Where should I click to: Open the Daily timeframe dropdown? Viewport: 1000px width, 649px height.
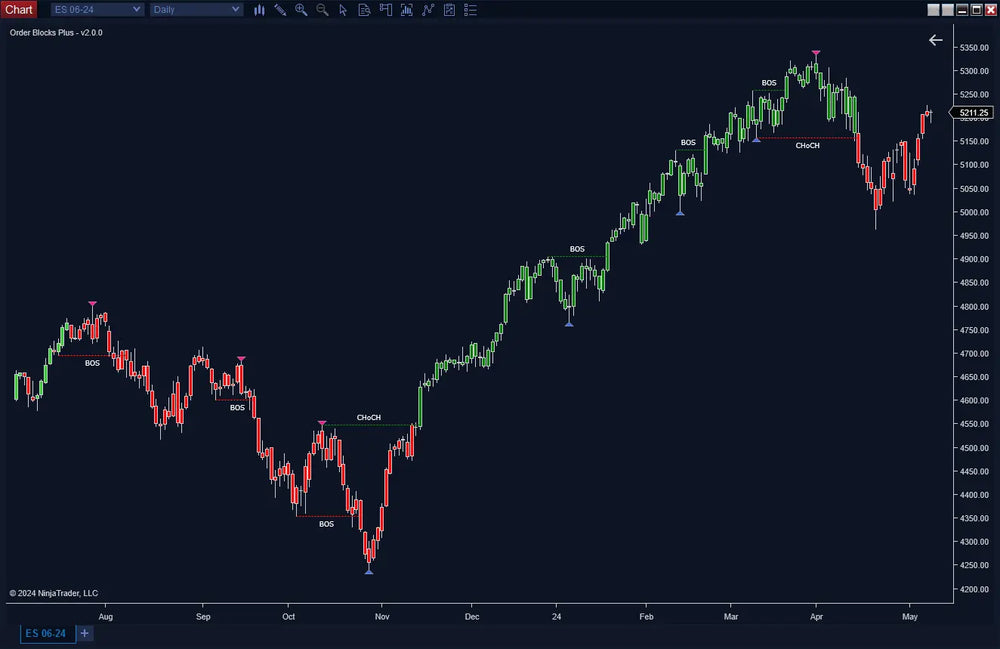pyautogui.click(x=196, y=9)
